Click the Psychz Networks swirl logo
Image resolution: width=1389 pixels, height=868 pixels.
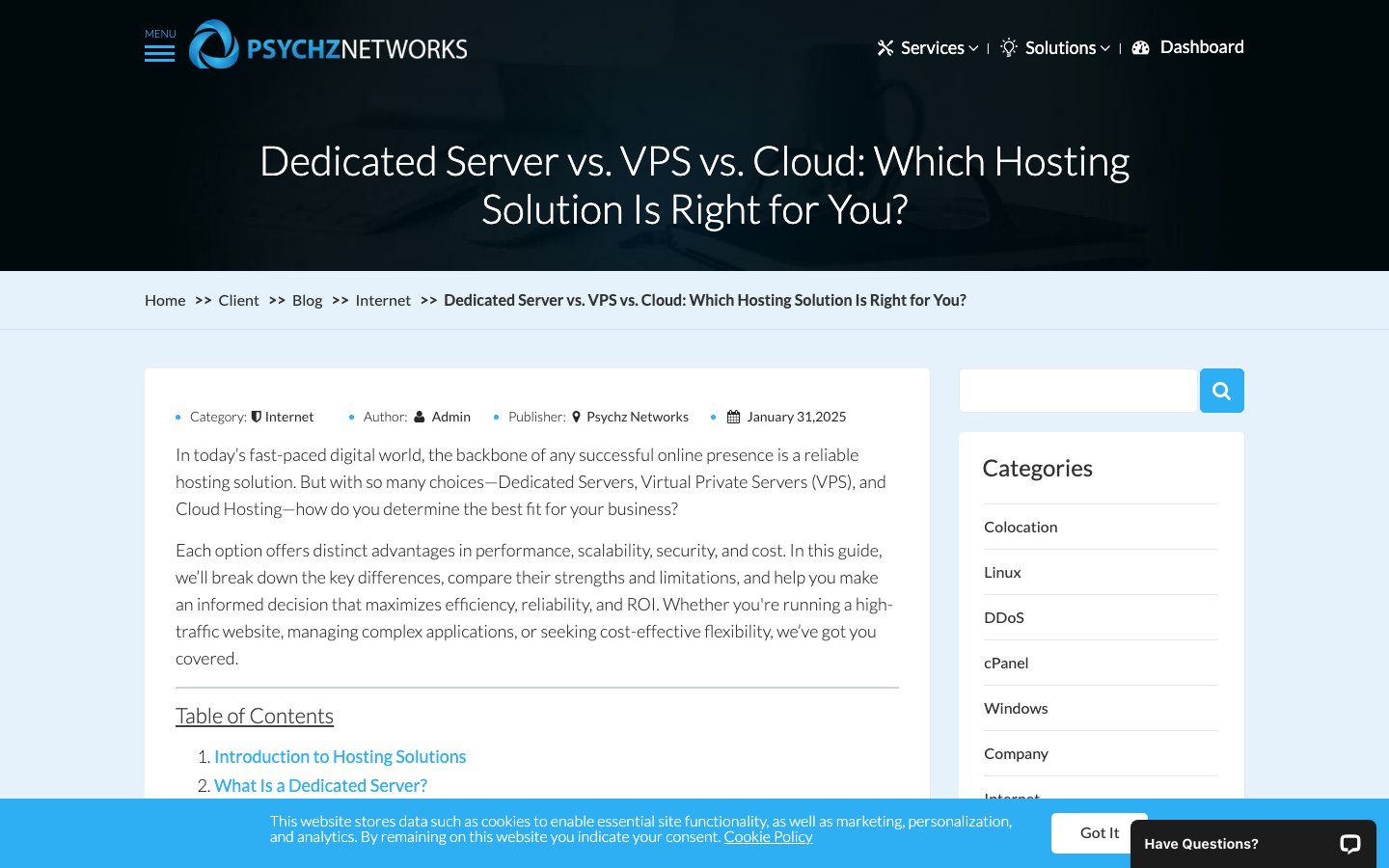[x=214, y=44]
